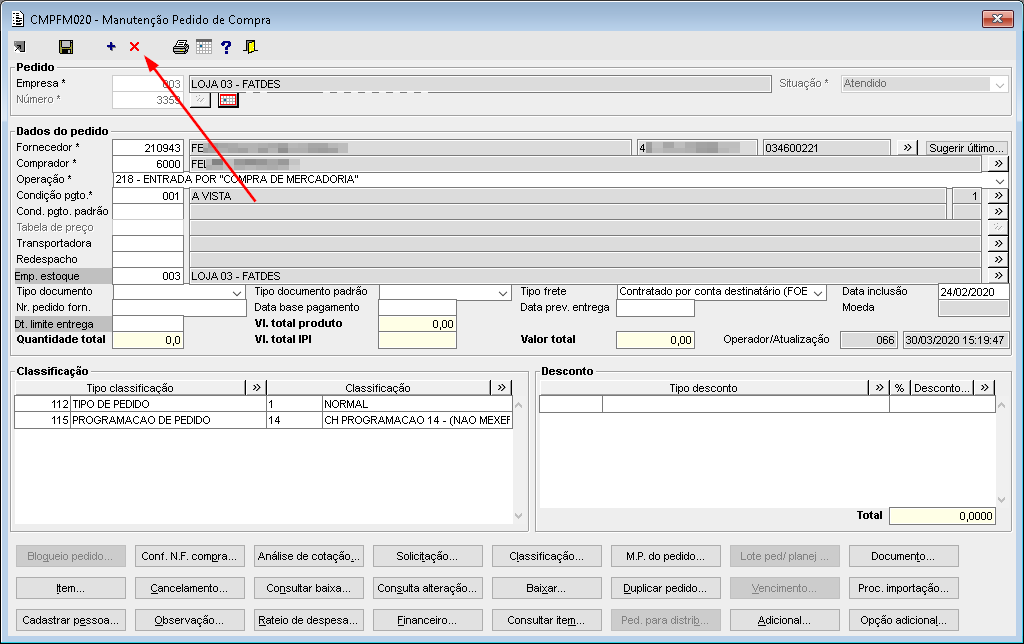The image size is (1024, 644).
Task: Open the Tipo documento dropdown
Action: pos(237,293)
